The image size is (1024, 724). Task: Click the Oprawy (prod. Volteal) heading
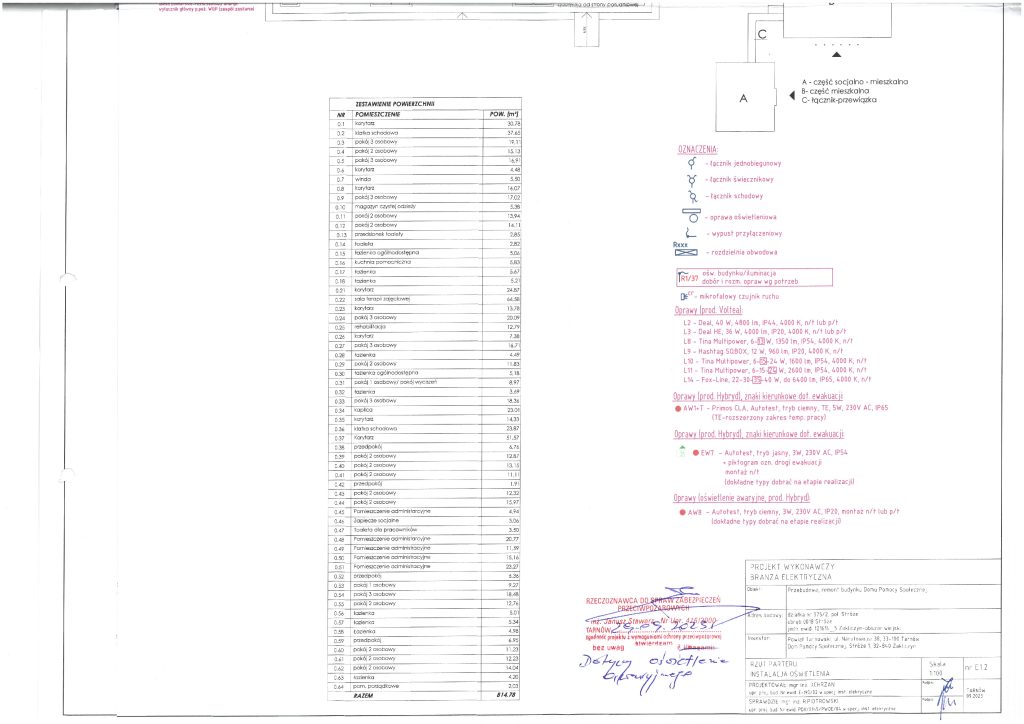click(x=714, y=313)
